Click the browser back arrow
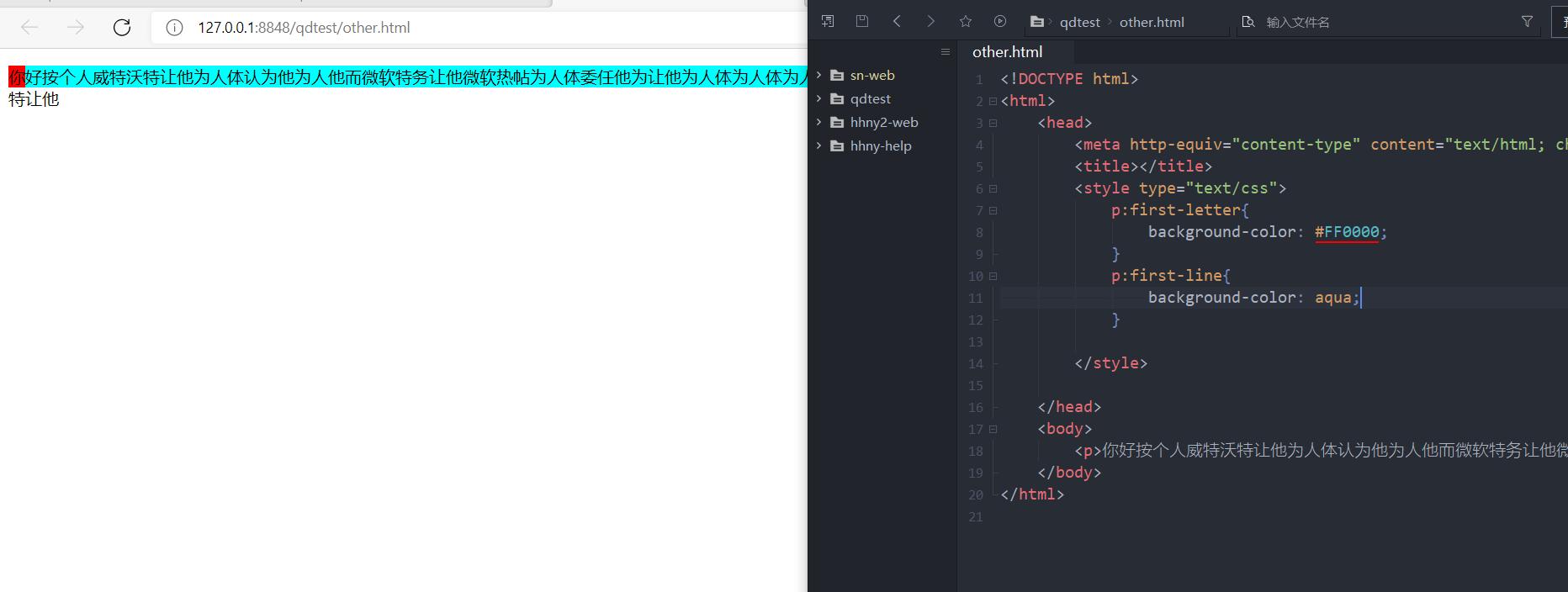1568x592 pixels. (x=29, y=28)
